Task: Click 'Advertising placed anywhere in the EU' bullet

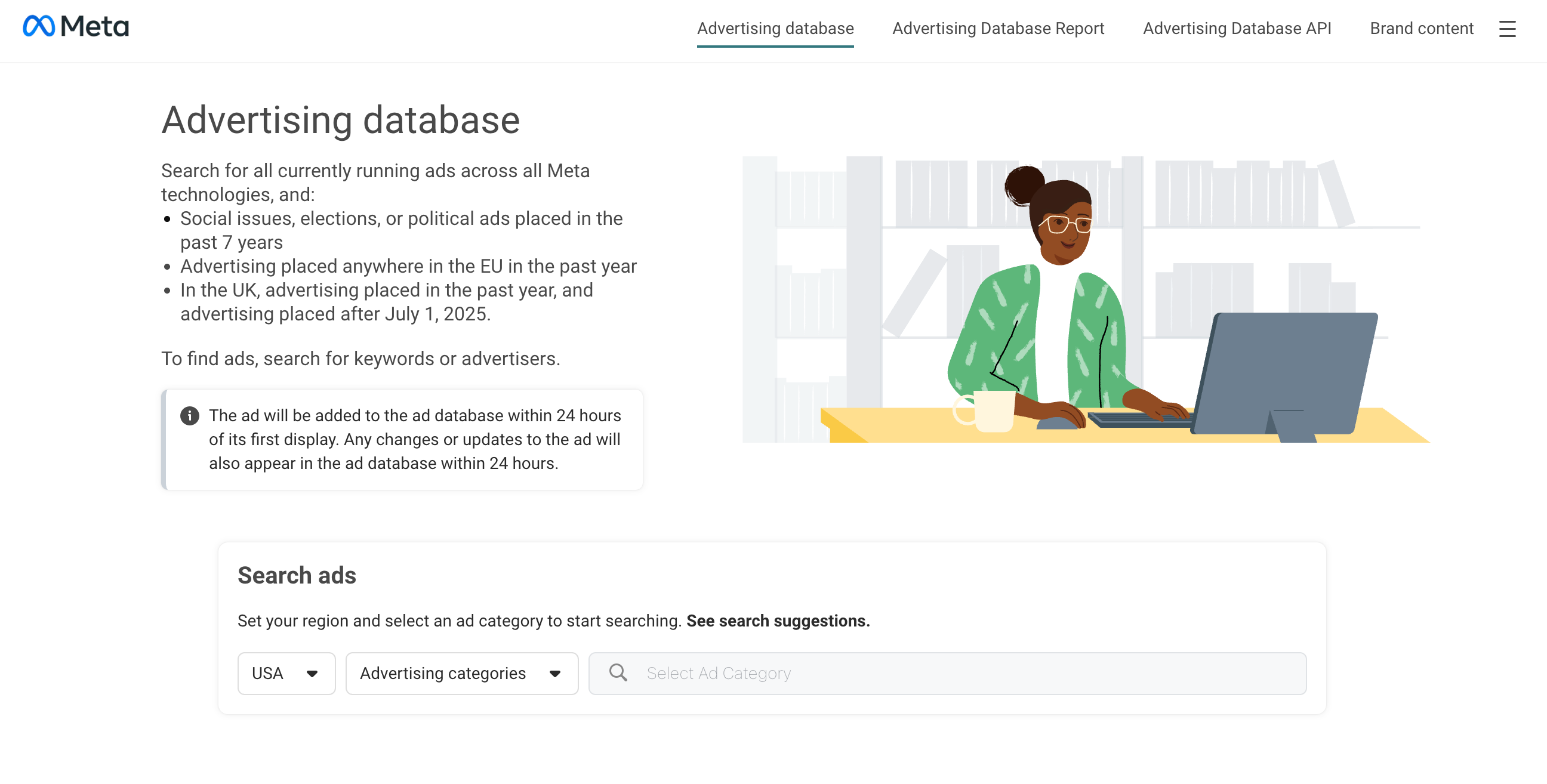Action: coord(408,266)
